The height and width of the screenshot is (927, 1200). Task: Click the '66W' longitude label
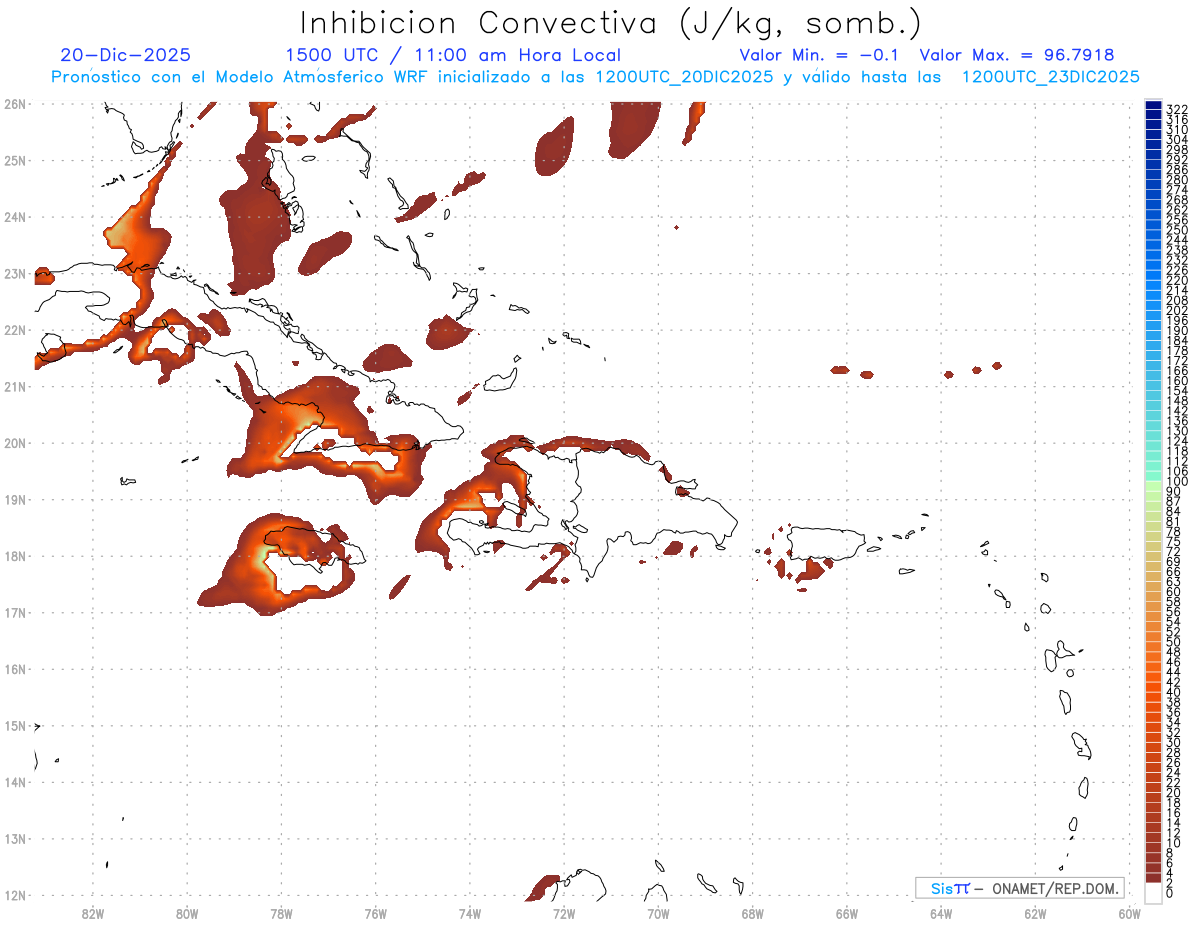[847, 913]
